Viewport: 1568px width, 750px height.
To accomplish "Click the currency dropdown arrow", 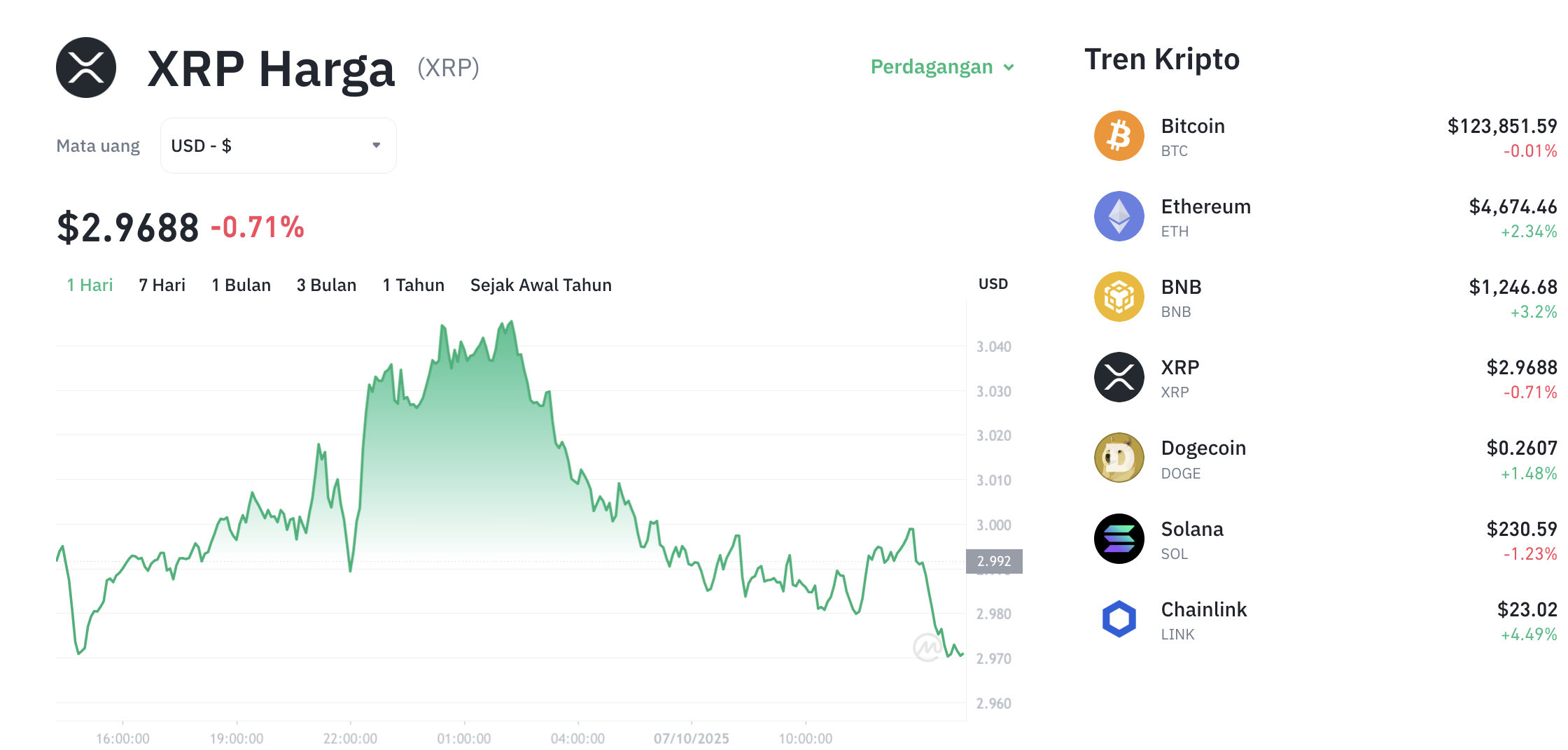I will pyautogui.click(x=377, y=146).
